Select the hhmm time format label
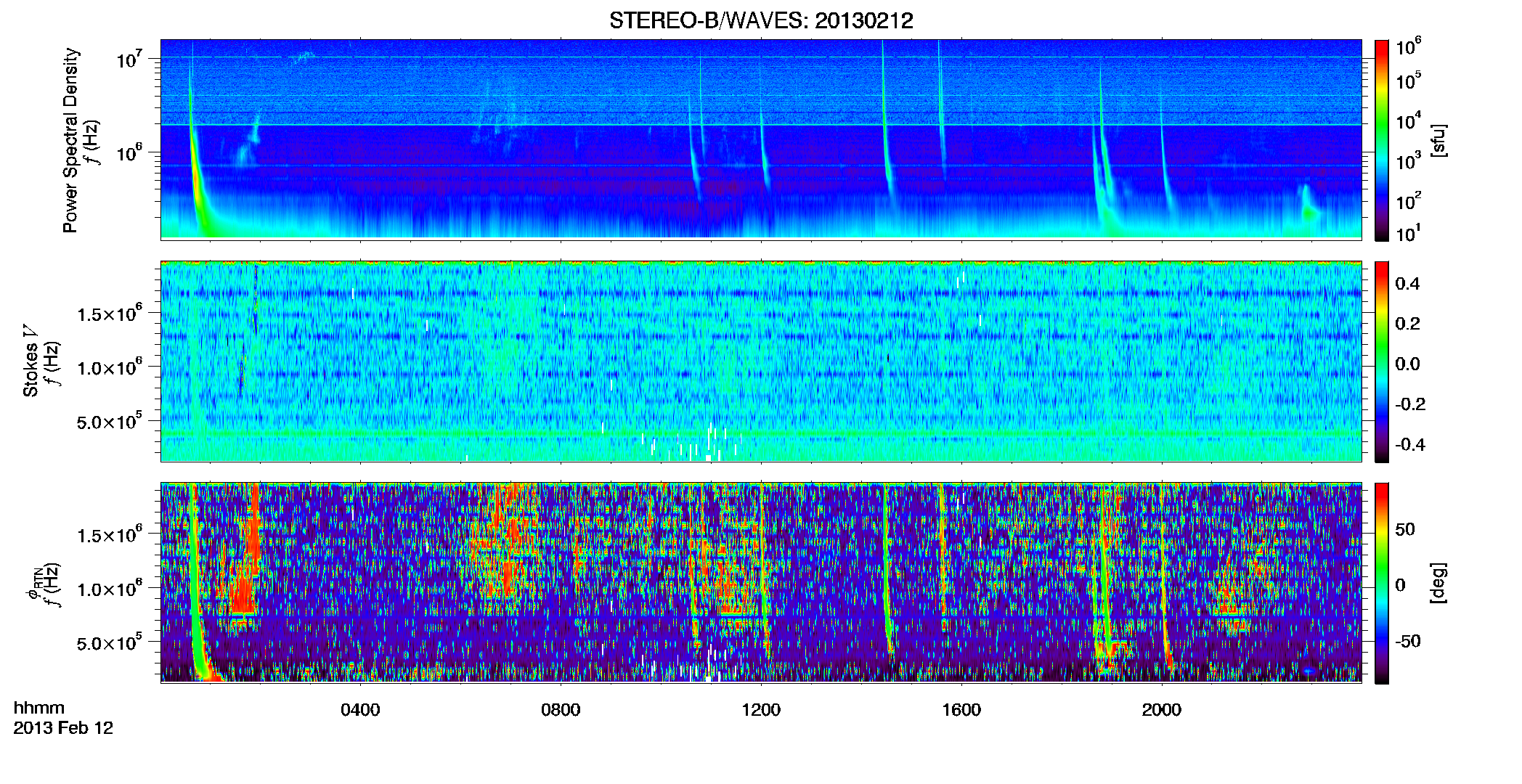 coord(39,709)
